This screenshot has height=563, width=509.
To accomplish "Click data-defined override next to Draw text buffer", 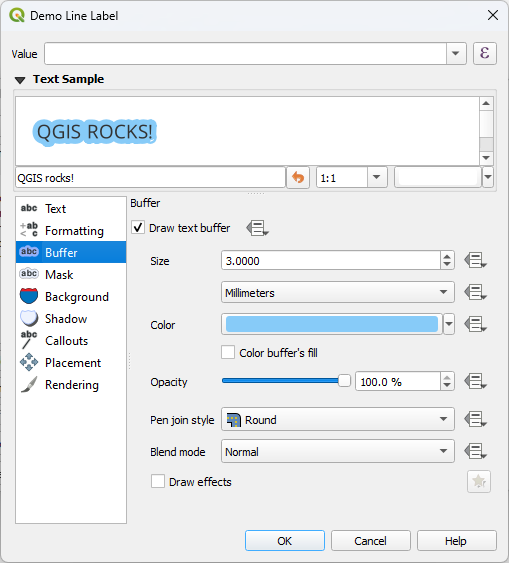I will click(257, 228).
